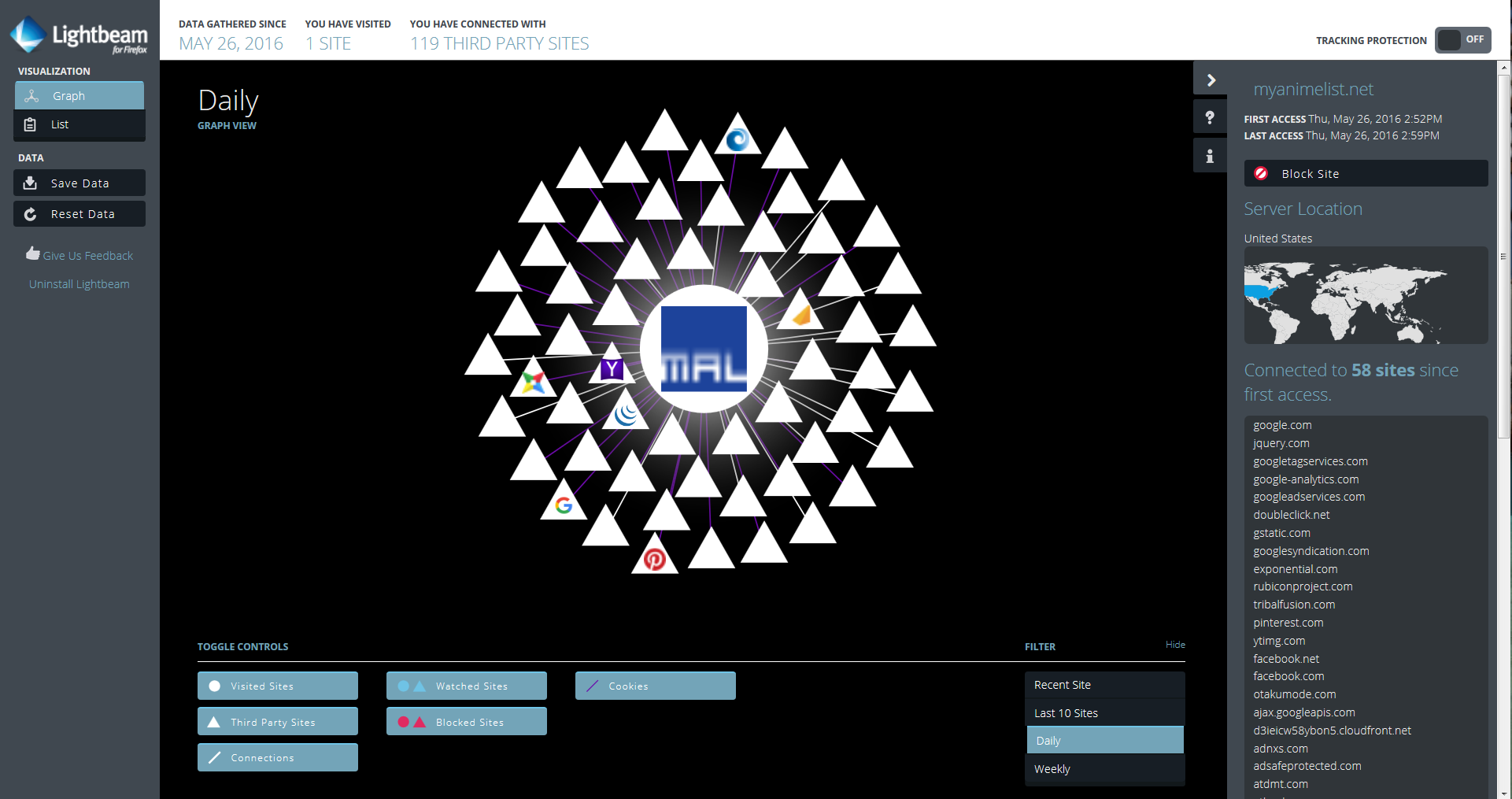The height and width of the screenshot is (799, 1512).
Task: Click google.com in connected sites list
Action: click(x=1282, y=425)
